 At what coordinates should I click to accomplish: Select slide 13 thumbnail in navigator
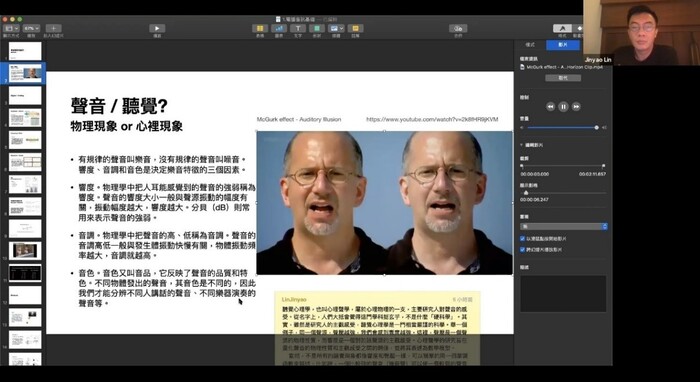(25, 317)
